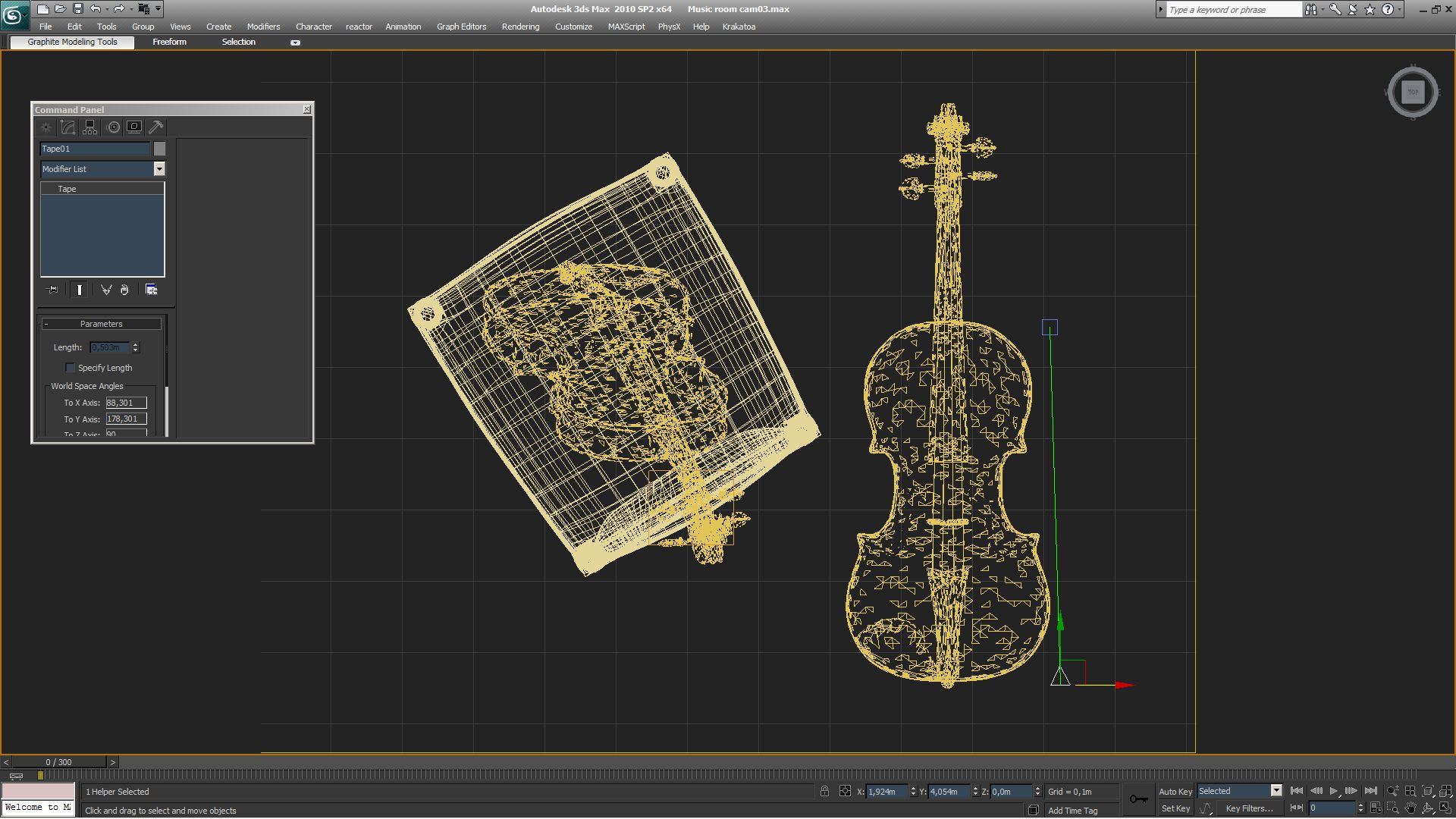Click the Play Animation button
The width and height of the screenshot is (1456, 819).
(1333, 791)
